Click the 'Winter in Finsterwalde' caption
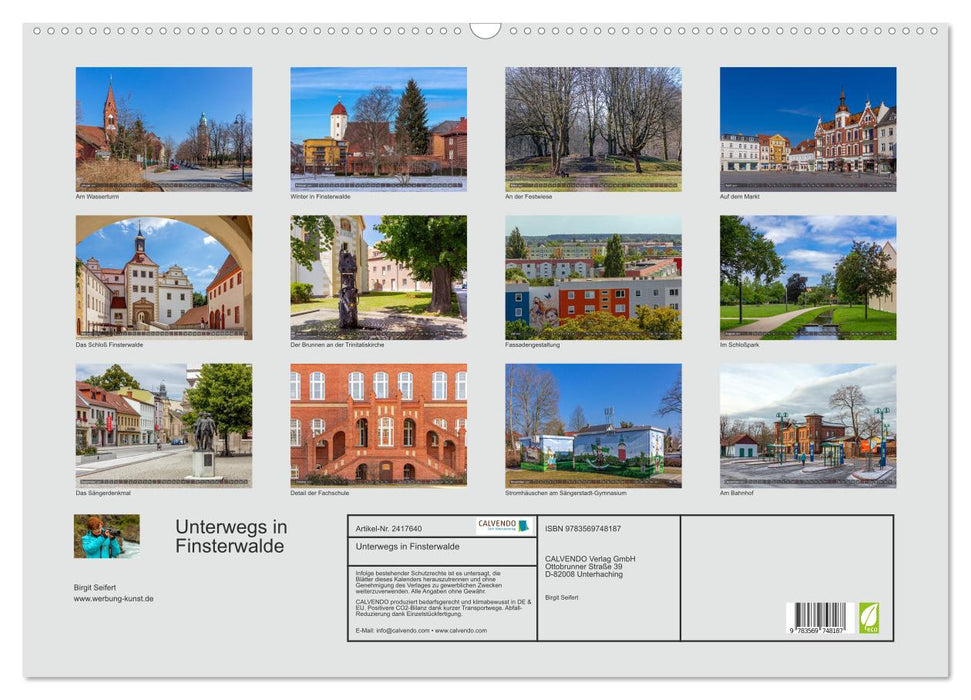 320,196
